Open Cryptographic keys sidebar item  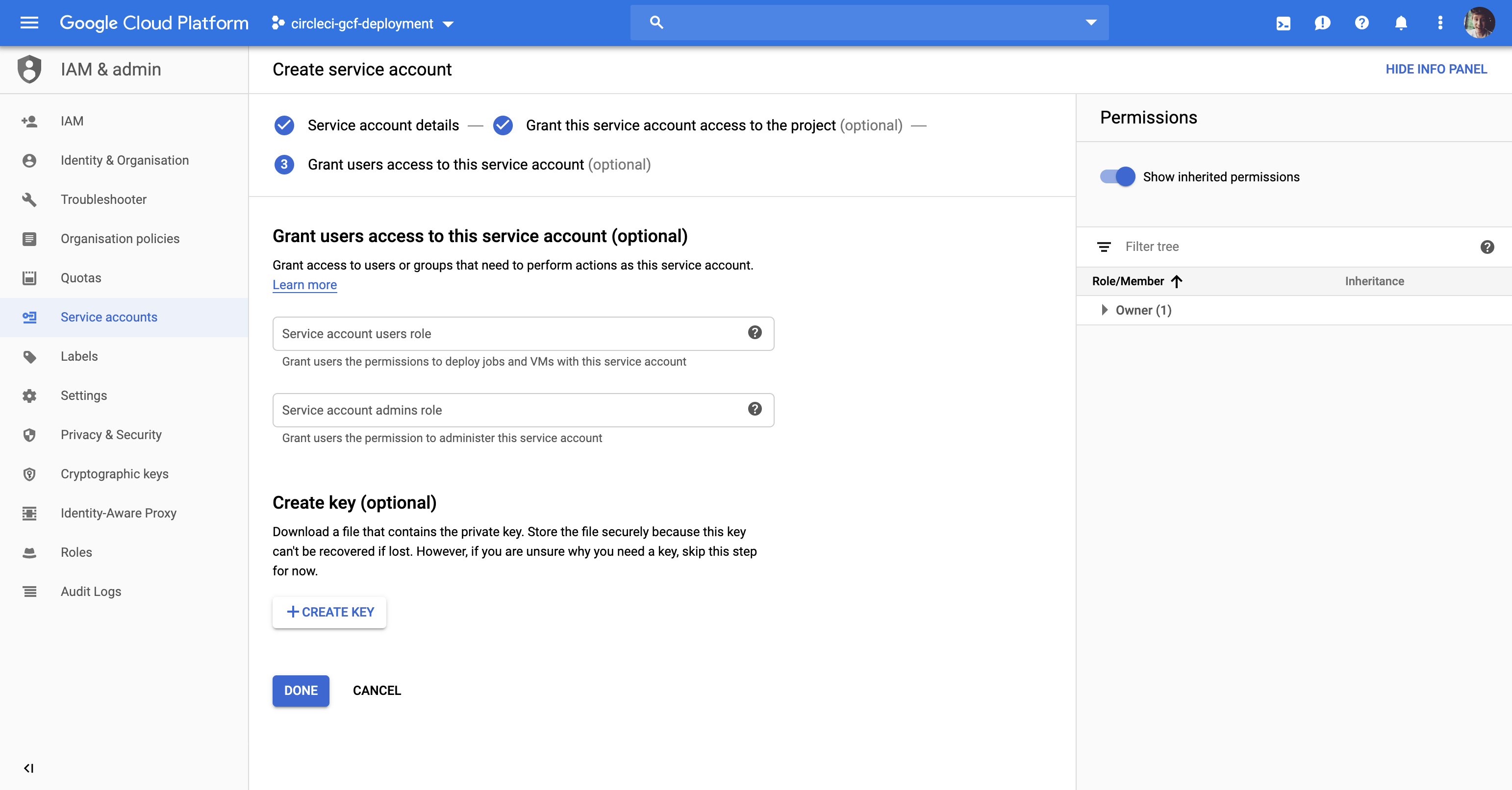[114, 473]
